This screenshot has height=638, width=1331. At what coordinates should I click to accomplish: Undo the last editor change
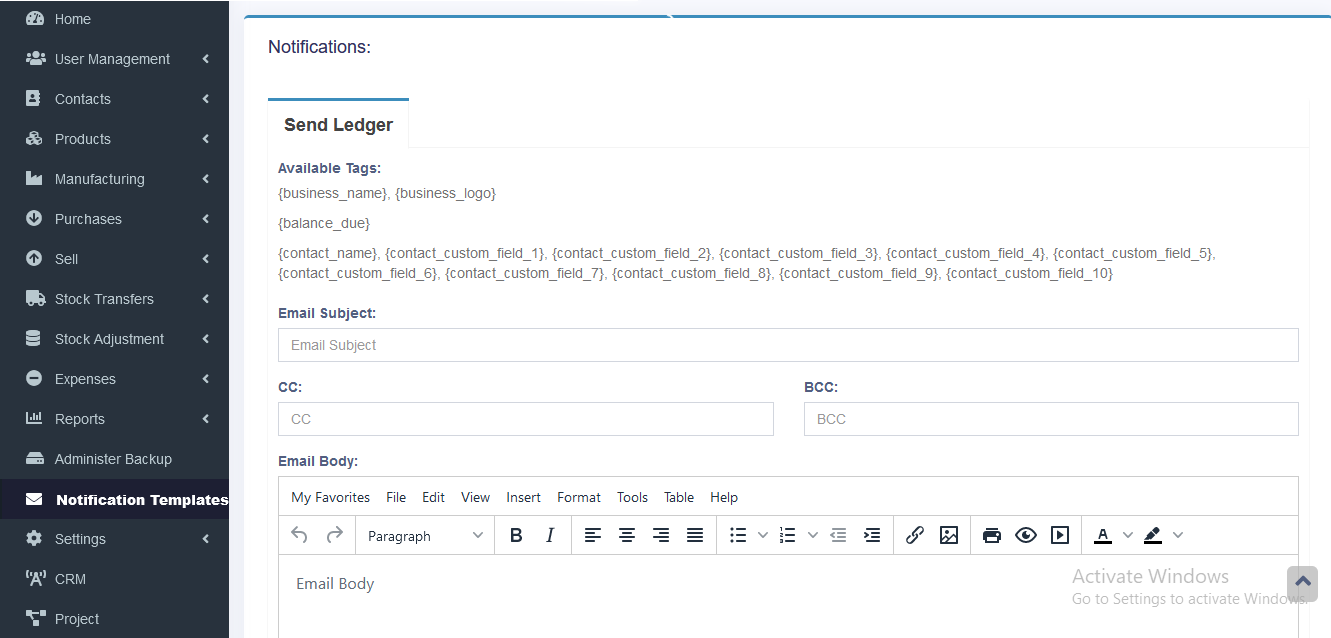(299, 536)
